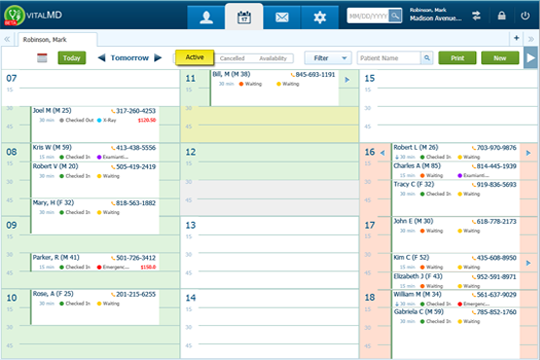Expand arrow next to Bill, M appointment
The image size is (540, 360).
pyautogui.click(x=347, y=80)
